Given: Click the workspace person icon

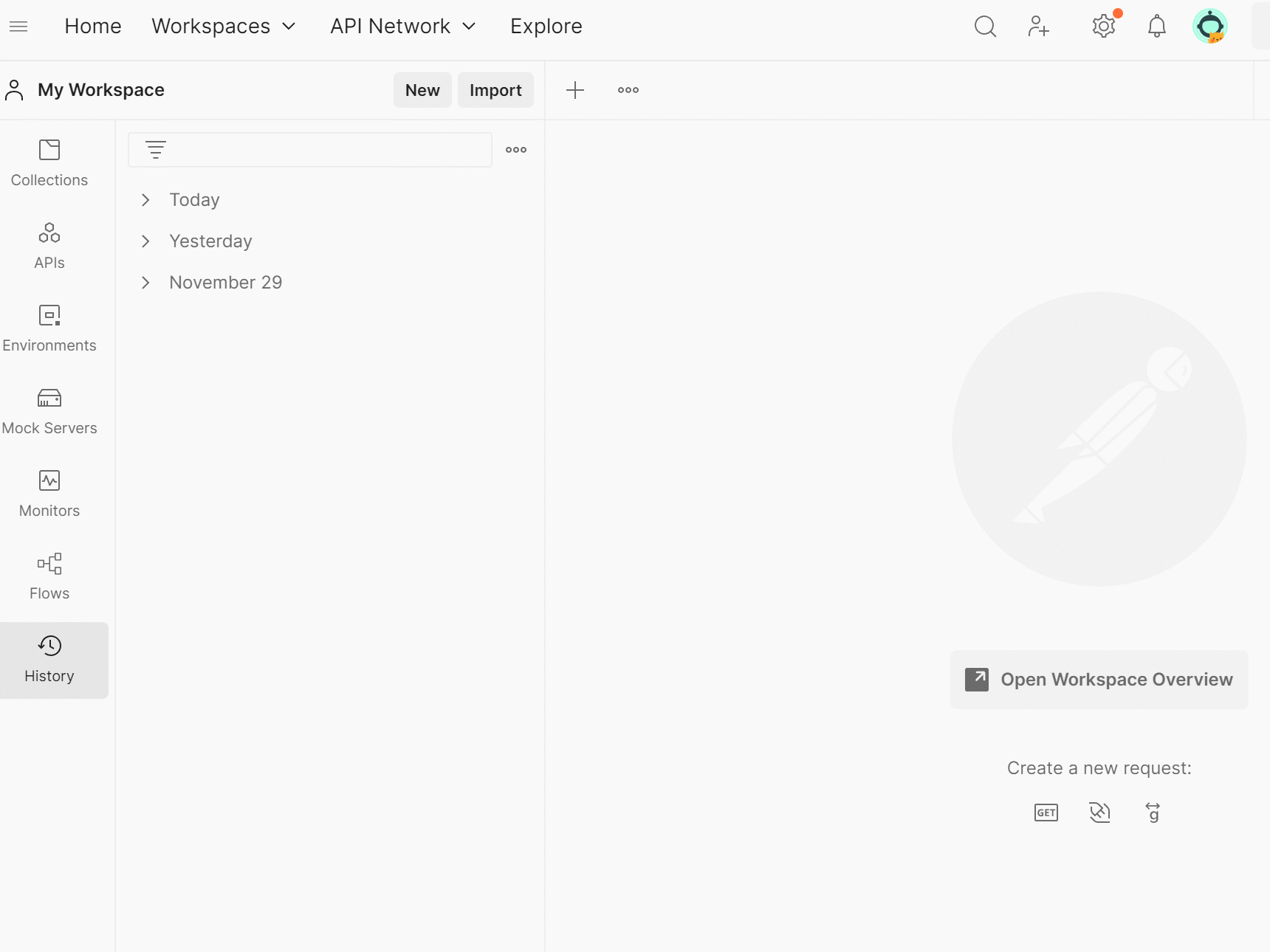Looking at the screenshot, I should [14, 90].
